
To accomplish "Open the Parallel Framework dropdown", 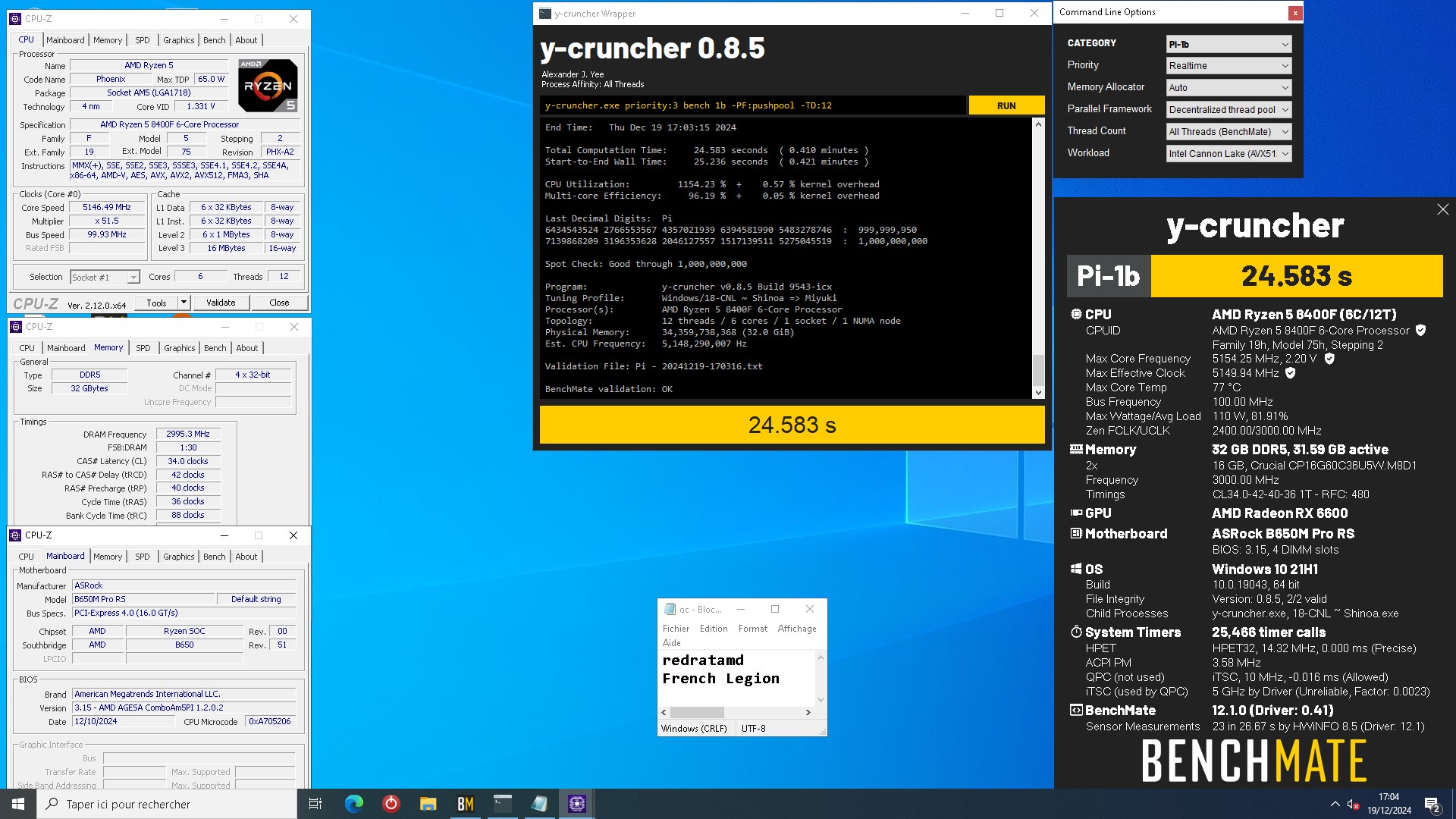I will (1228, 110).
